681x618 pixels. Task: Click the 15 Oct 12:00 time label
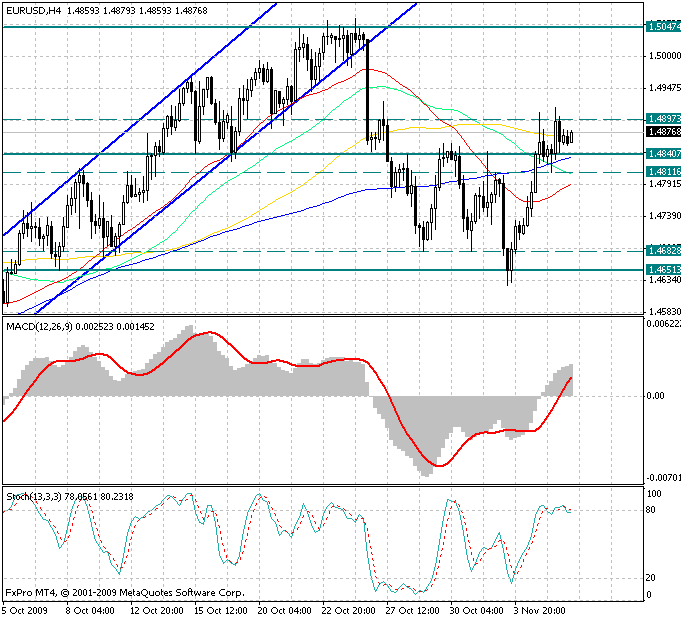coord(221,610)
